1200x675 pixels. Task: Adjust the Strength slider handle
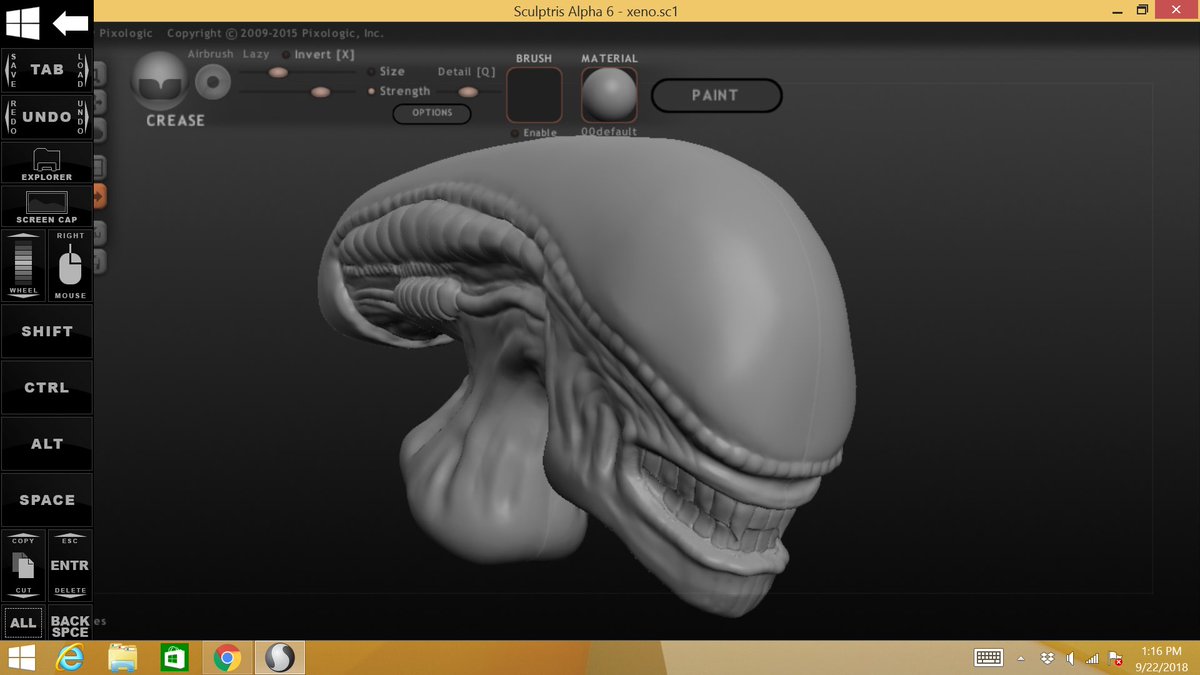click(x=320, y=92)
